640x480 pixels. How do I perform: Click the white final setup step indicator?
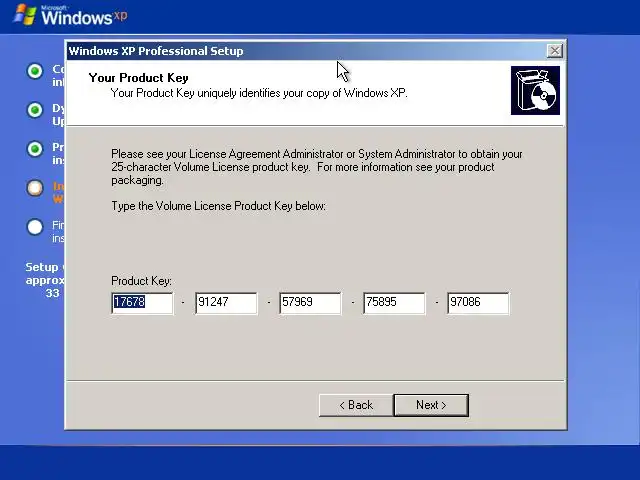(x=35, y=227)
